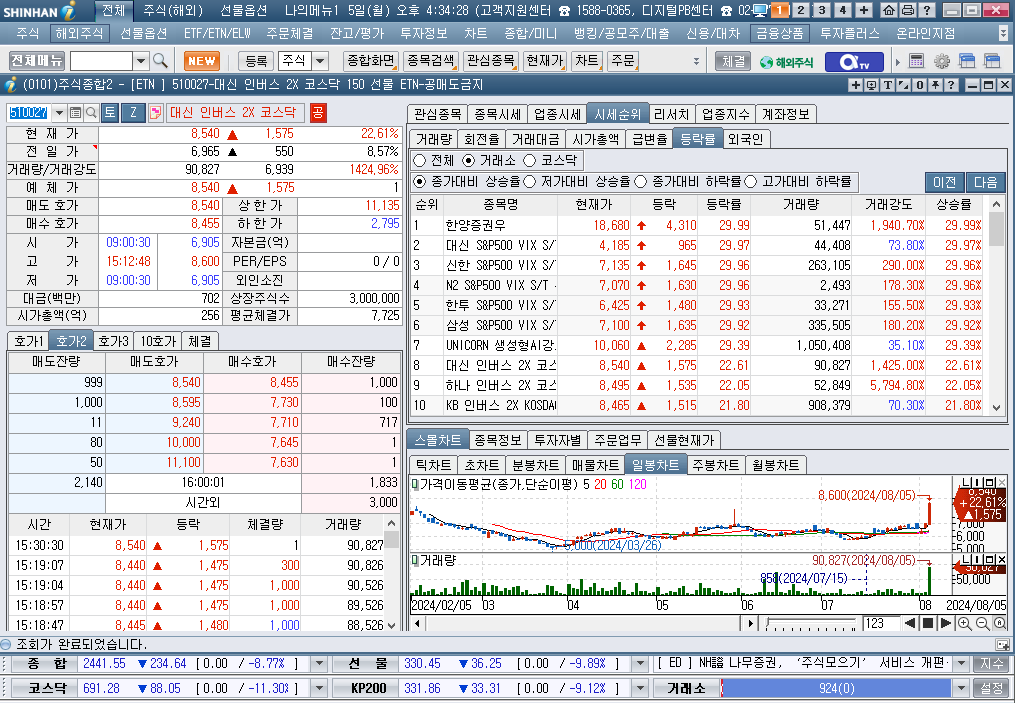Select 종가대비 하락률 radio option
This screenshot has height=703, width=1015.
tap(640, 182)
